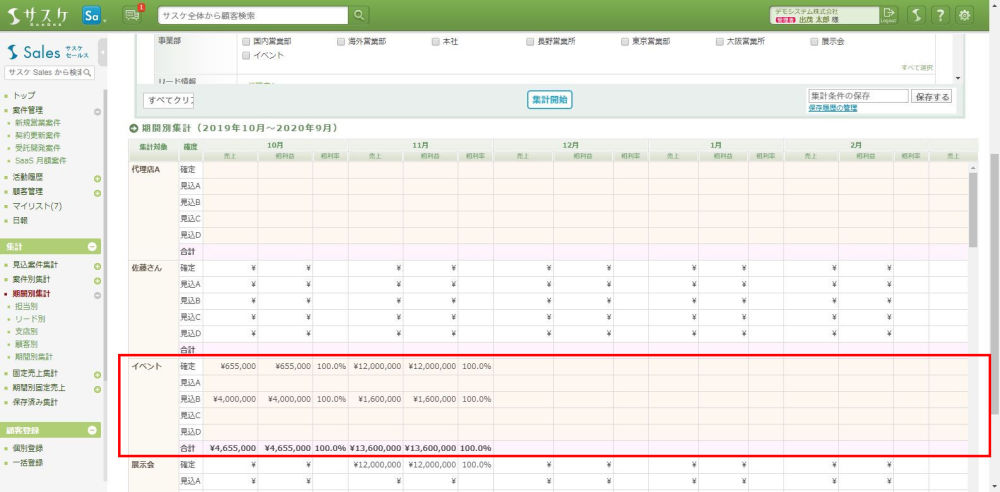The width and height of the screenshot is (1000, 492).
Task: Open 契約更新案件 in sidebar
Action: 38,135
